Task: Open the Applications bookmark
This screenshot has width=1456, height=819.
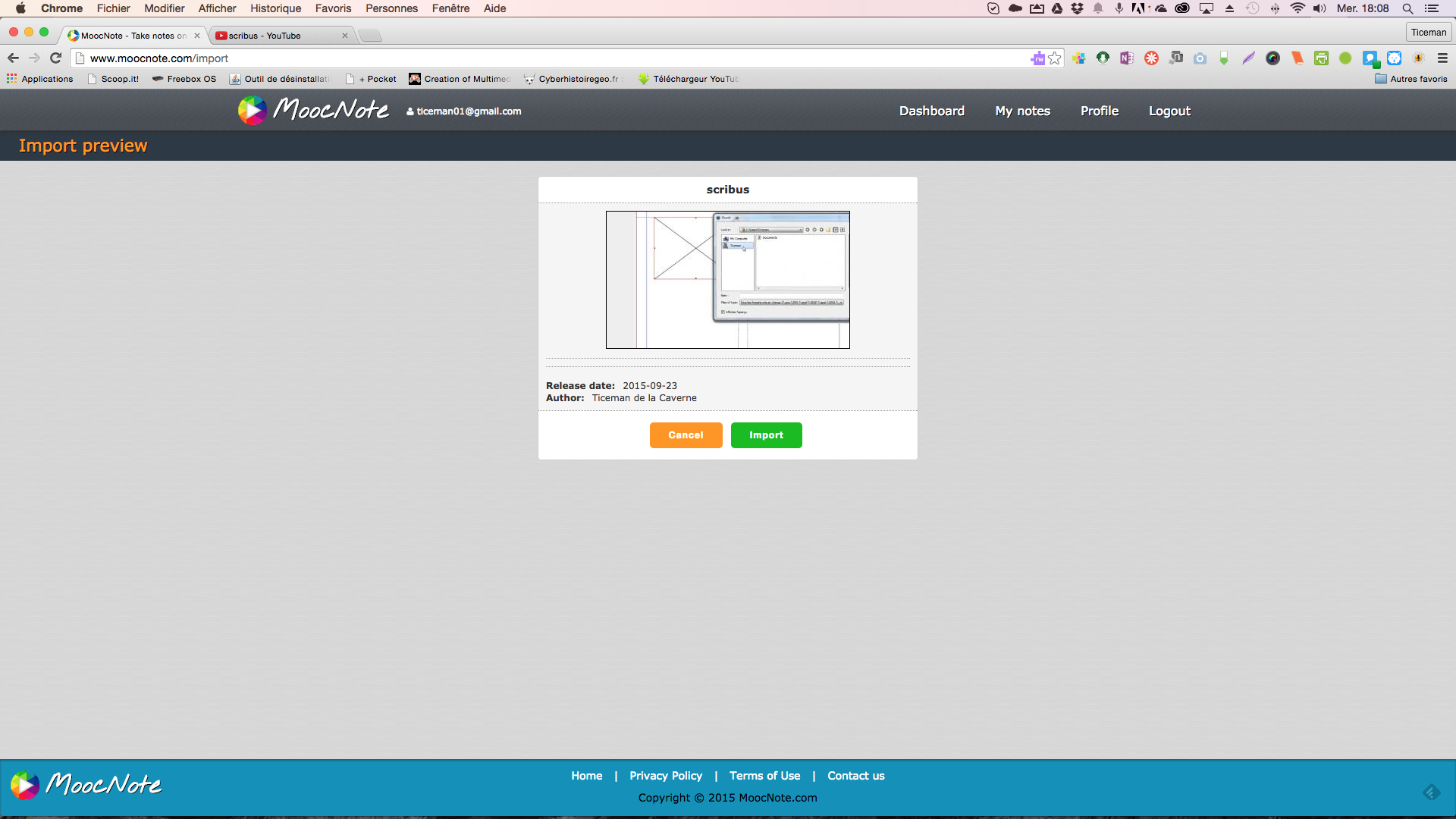Action: click(40, 79)
